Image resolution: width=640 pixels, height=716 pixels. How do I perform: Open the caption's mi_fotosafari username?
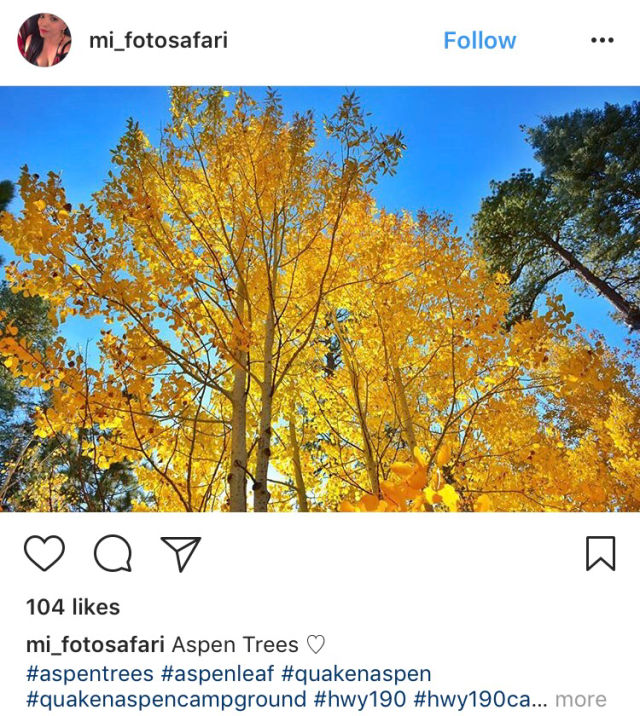coord(95,645)
